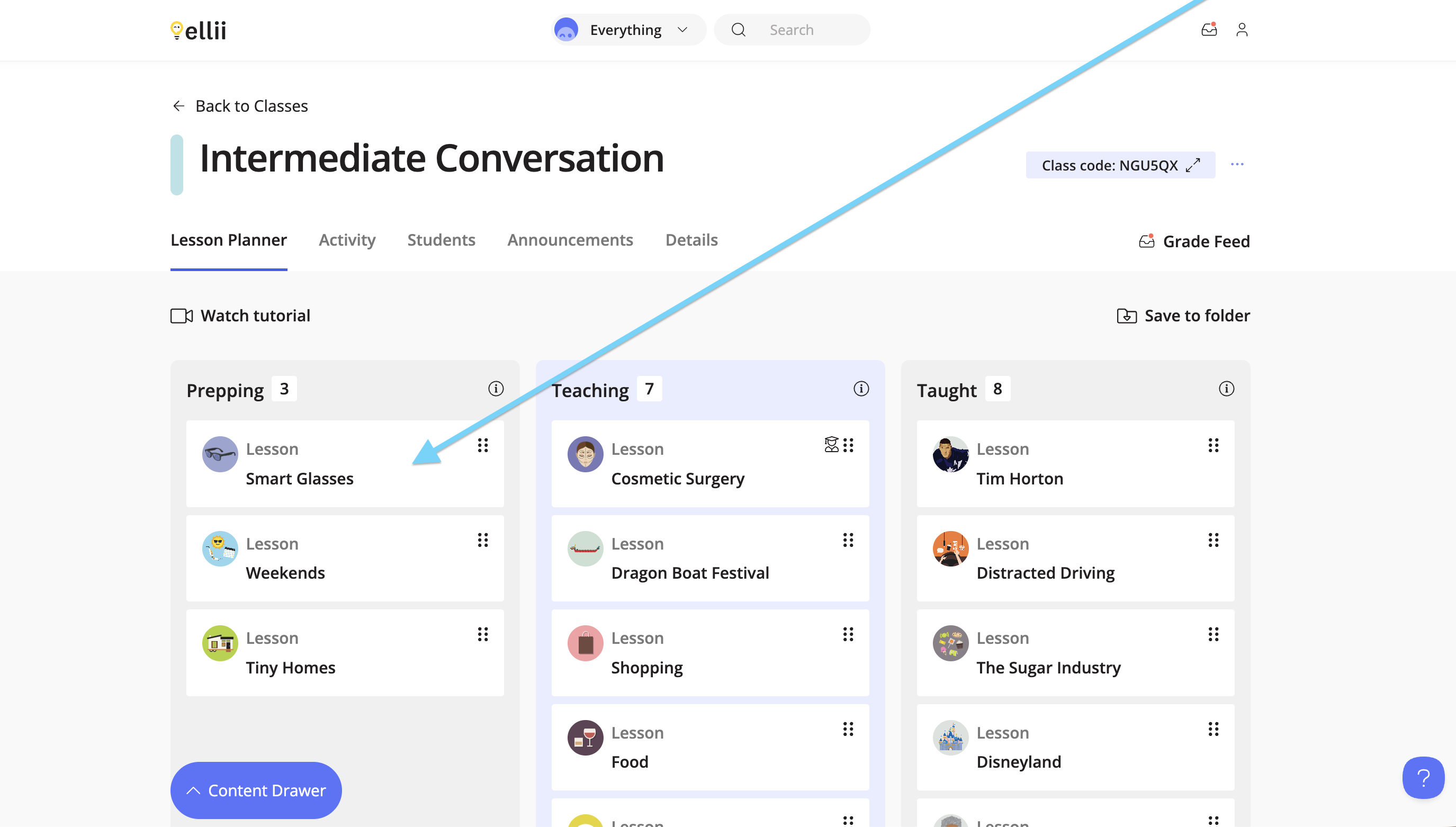
Task: Click The Sugar Industry lesson title
Action: click(1049, 668)
